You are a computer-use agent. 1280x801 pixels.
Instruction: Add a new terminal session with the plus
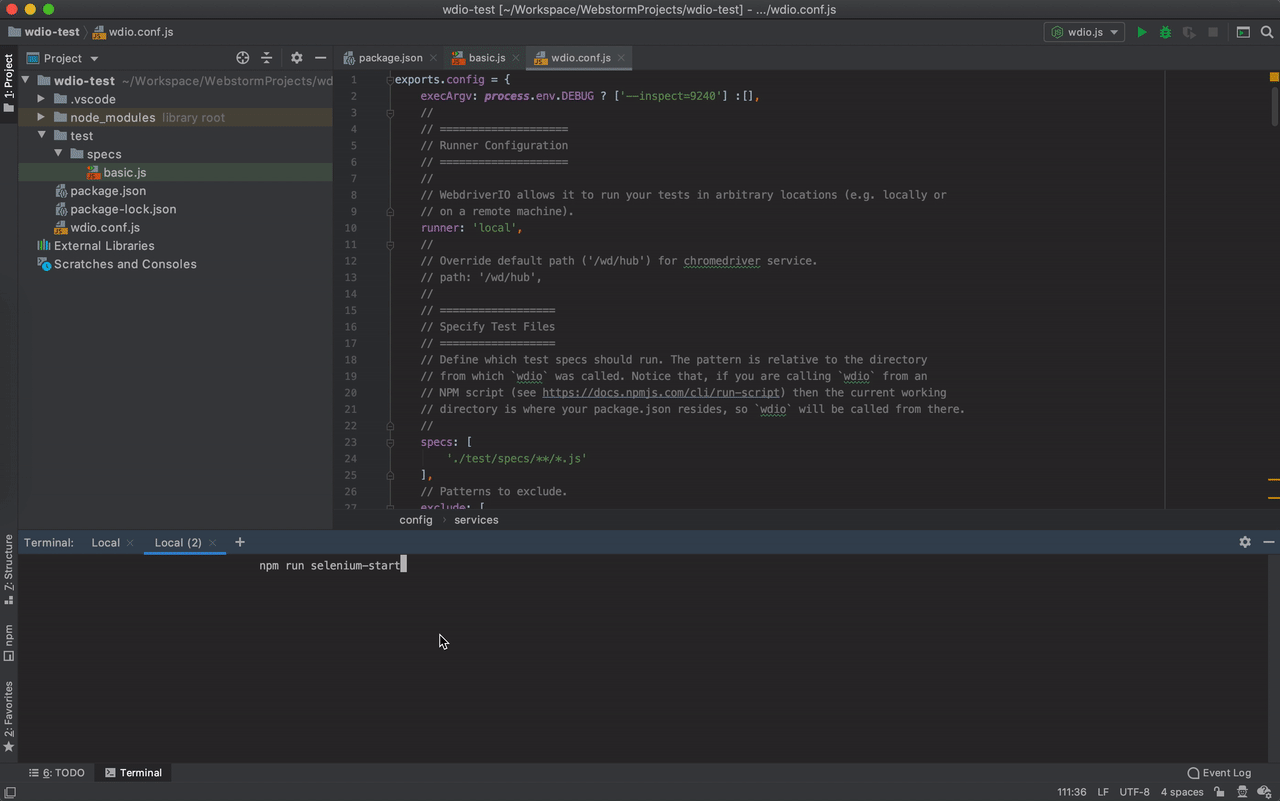tap(239, 542)
